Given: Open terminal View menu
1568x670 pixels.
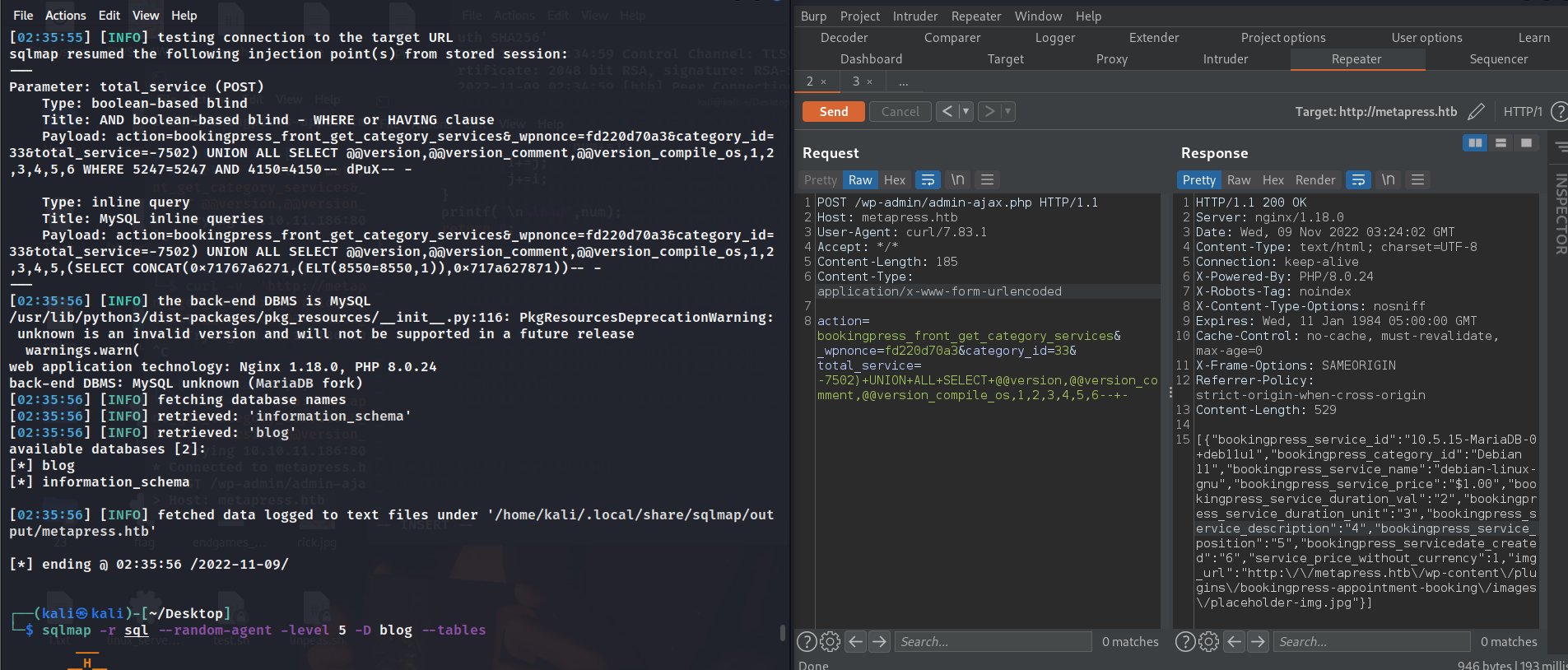Looking at the screenshot, I should [146, 16].
